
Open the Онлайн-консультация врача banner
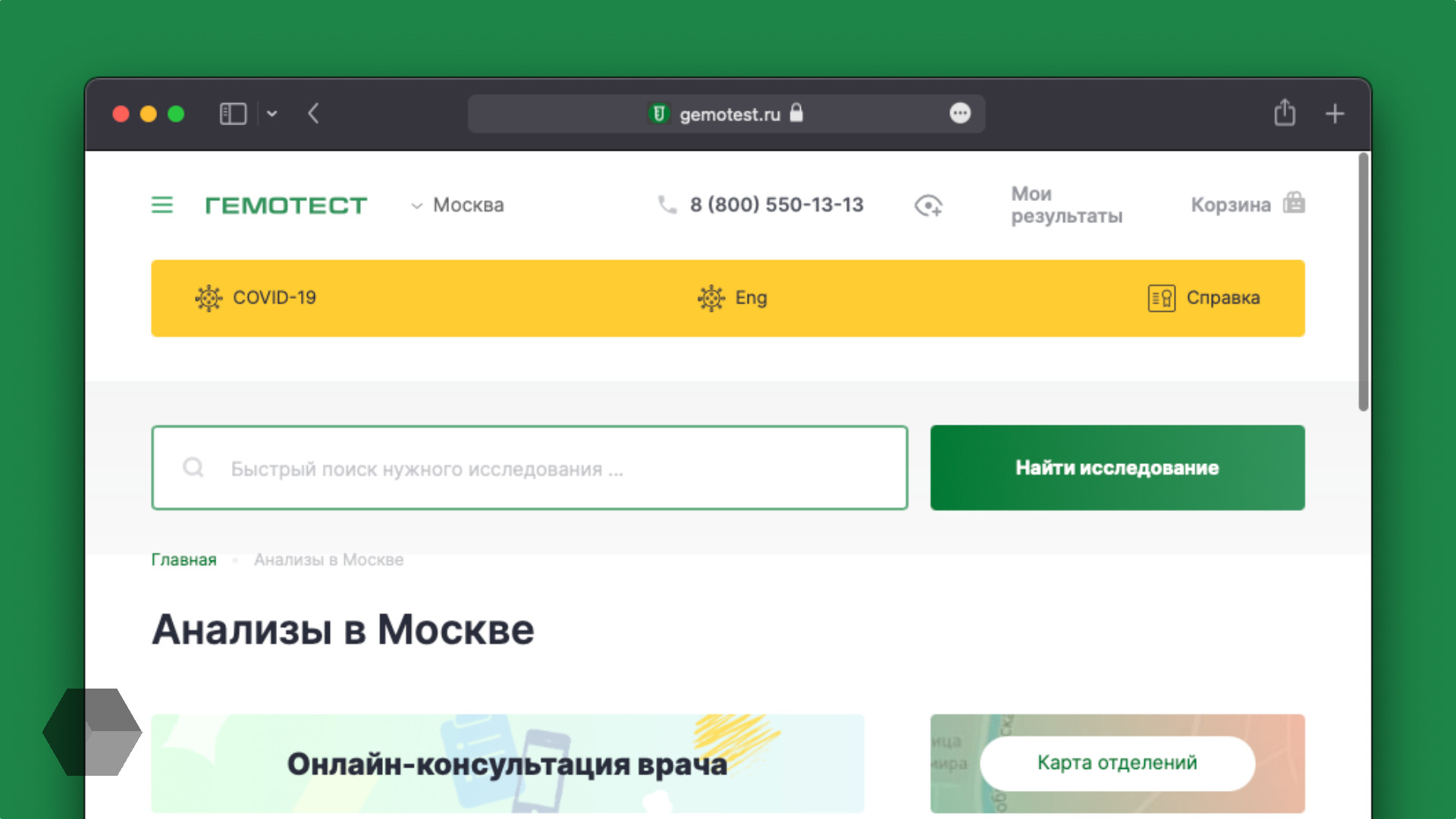tap(507, 764)
